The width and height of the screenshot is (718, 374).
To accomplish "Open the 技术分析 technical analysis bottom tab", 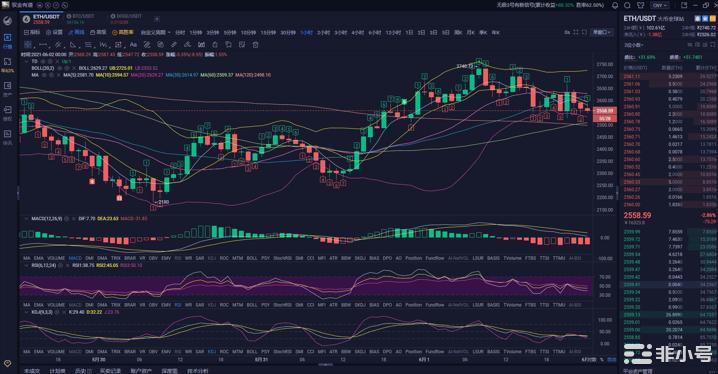I will click(197, 370).
